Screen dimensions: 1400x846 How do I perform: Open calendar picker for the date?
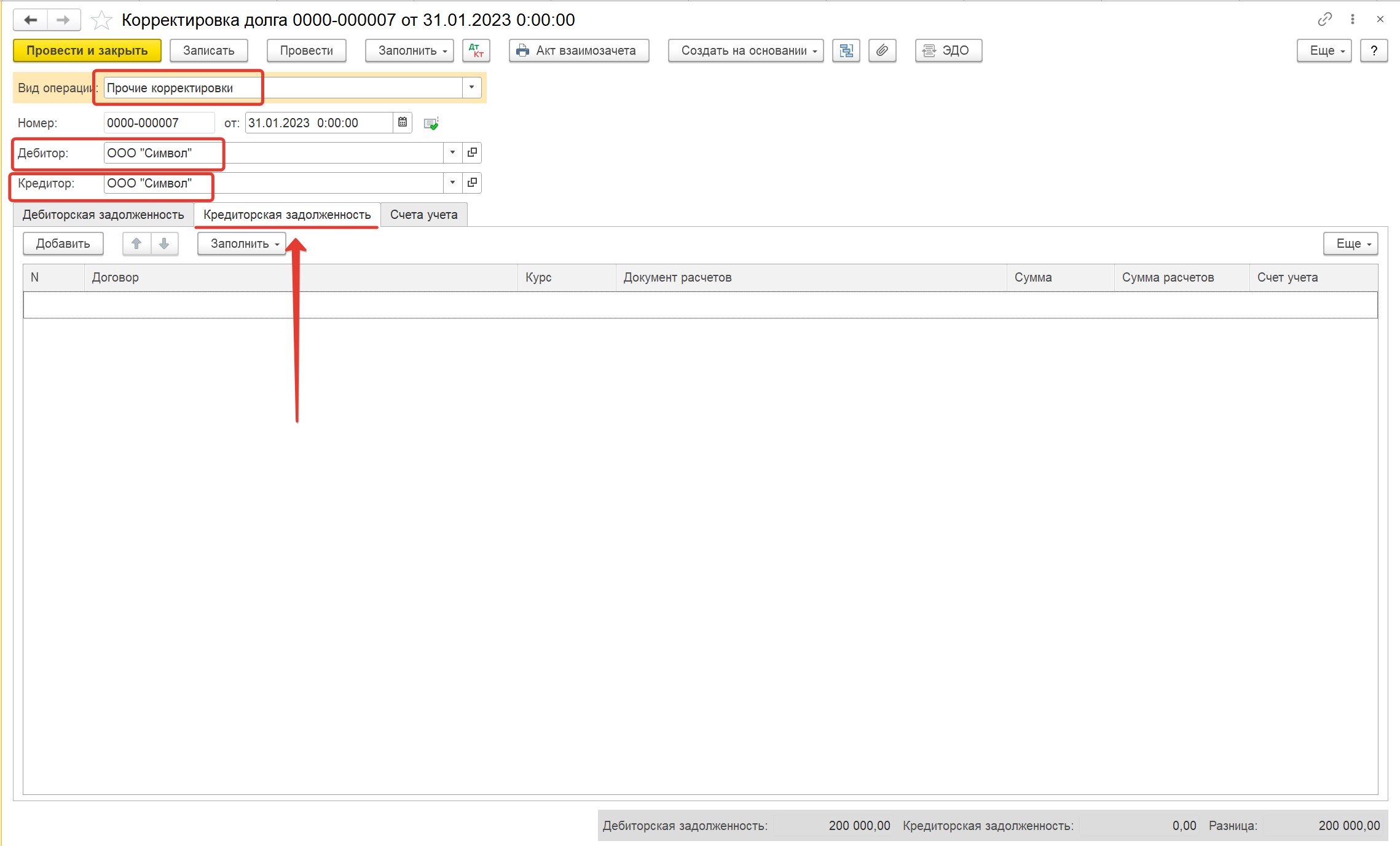point(403,122)
